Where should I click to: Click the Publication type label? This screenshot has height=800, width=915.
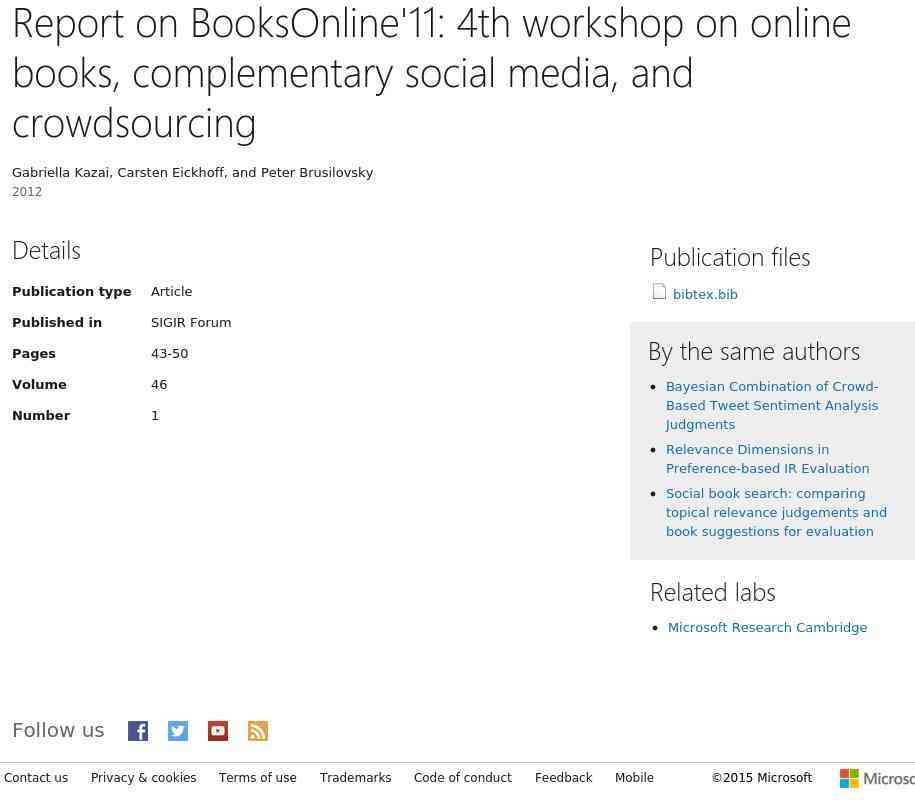click(72, 292)
